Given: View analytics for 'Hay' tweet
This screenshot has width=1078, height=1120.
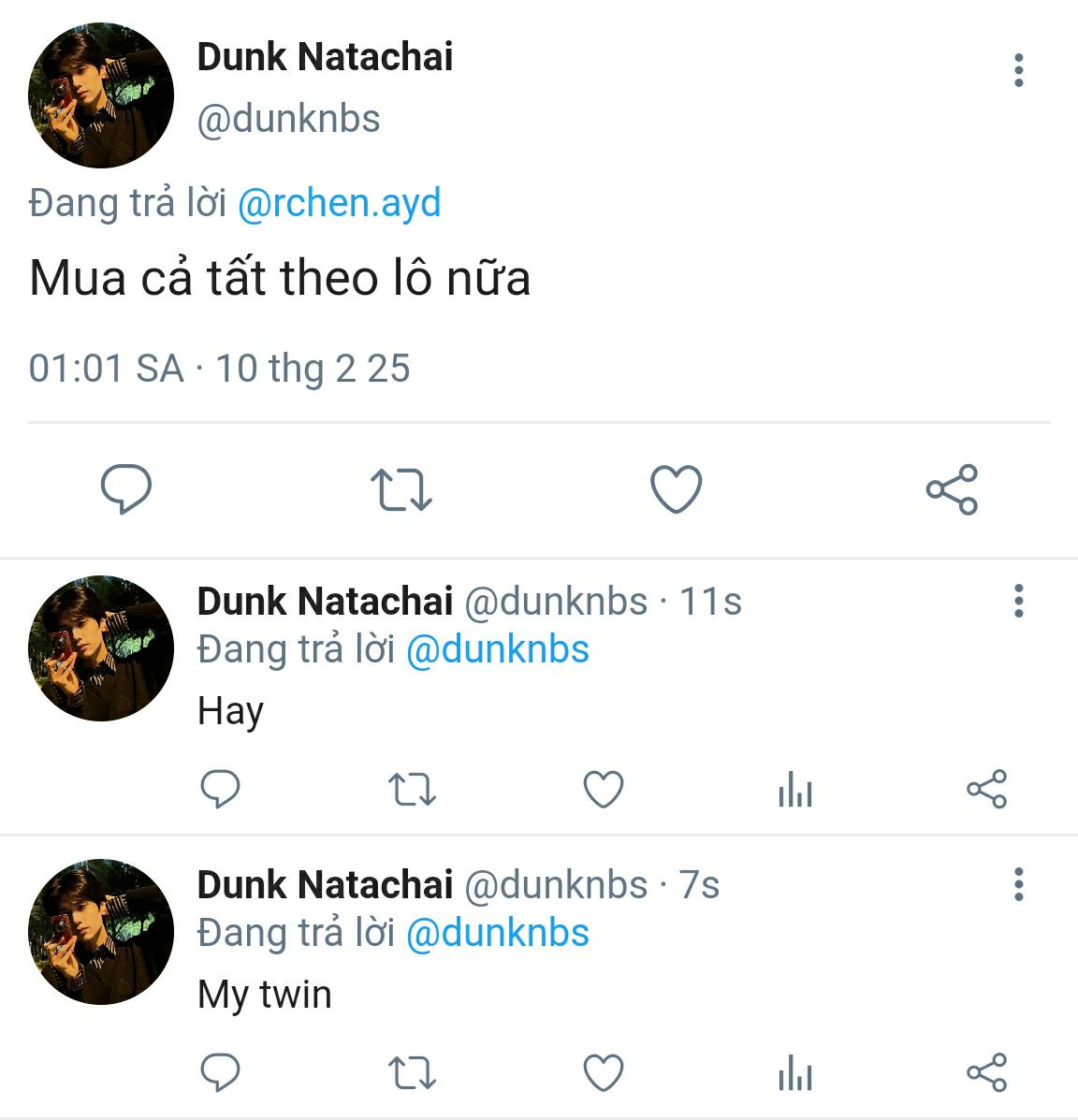Looking at the screenshot, I should 795,791.
